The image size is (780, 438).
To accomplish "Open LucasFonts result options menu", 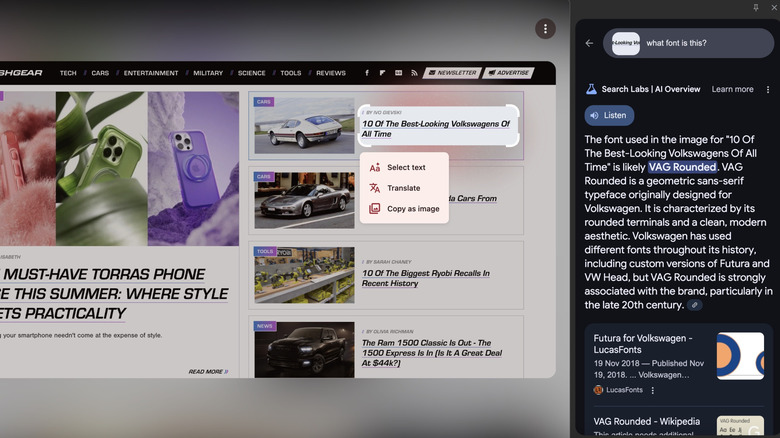I will click(653, 390).
